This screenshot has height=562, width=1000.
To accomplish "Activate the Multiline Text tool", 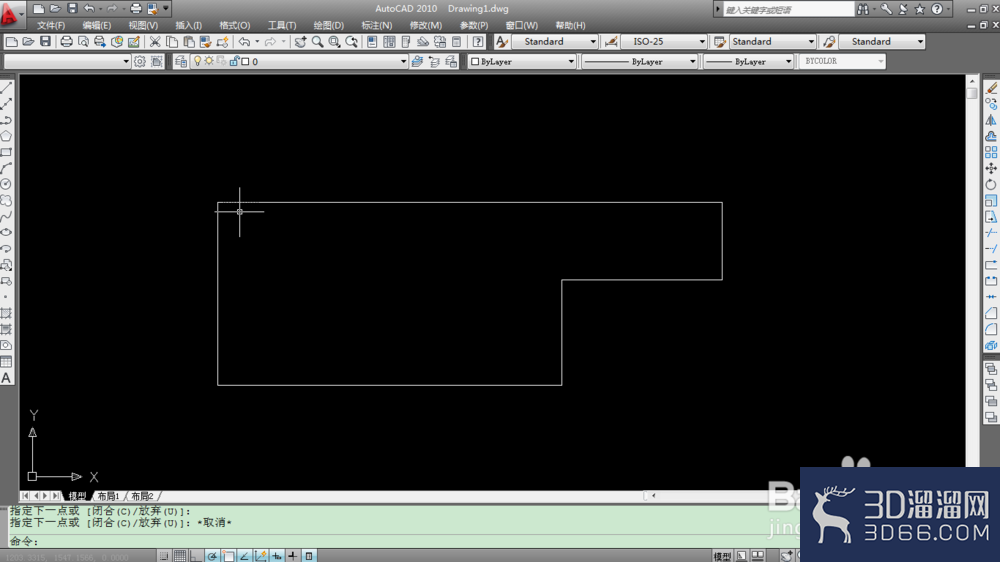I will [x=6, y=378].
